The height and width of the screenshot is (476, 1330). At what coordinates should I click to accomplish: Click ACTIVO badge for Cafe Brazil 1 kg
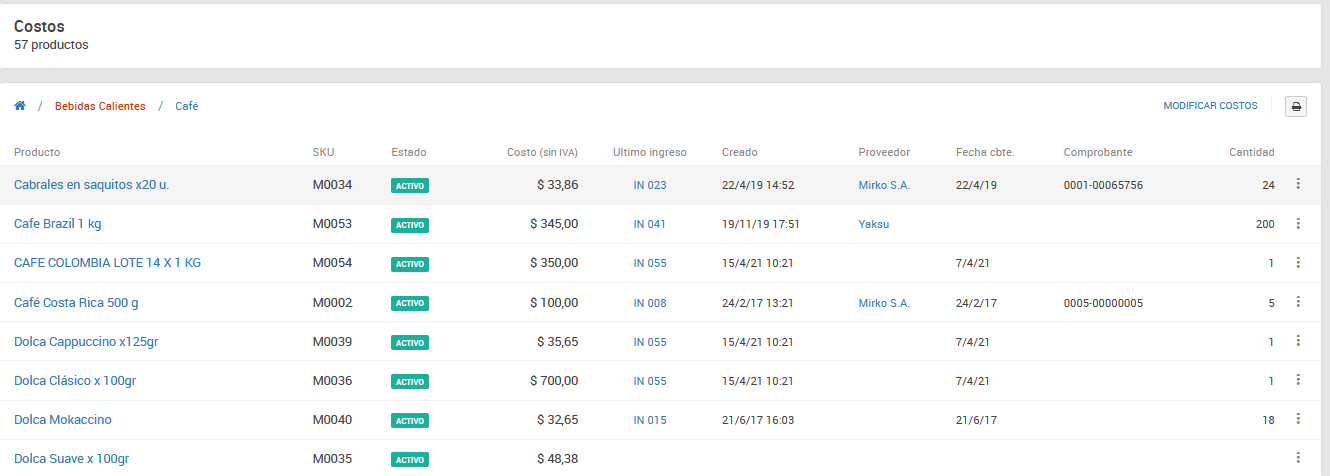pyautogui.click(x=410, y=225)
